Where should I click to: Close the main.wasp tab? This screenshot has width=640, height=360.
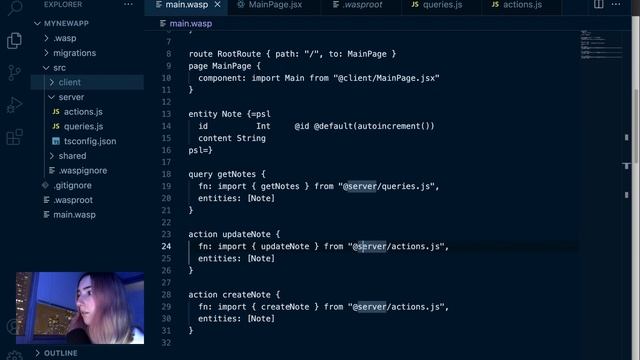pos(218,4)
